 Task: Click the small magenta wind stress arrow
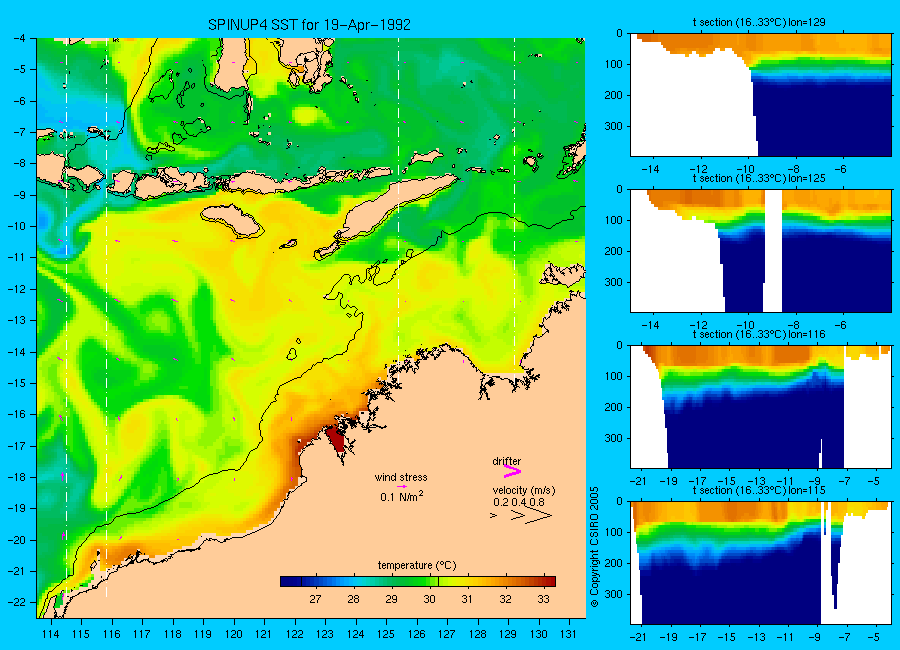pos(402,486)
